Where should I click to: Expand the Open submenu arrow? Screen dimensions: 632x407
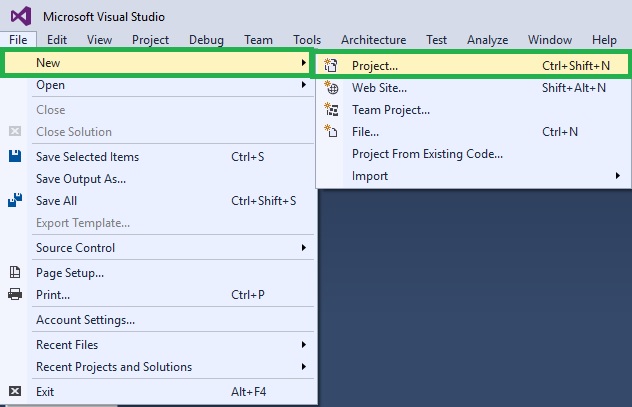304,86
